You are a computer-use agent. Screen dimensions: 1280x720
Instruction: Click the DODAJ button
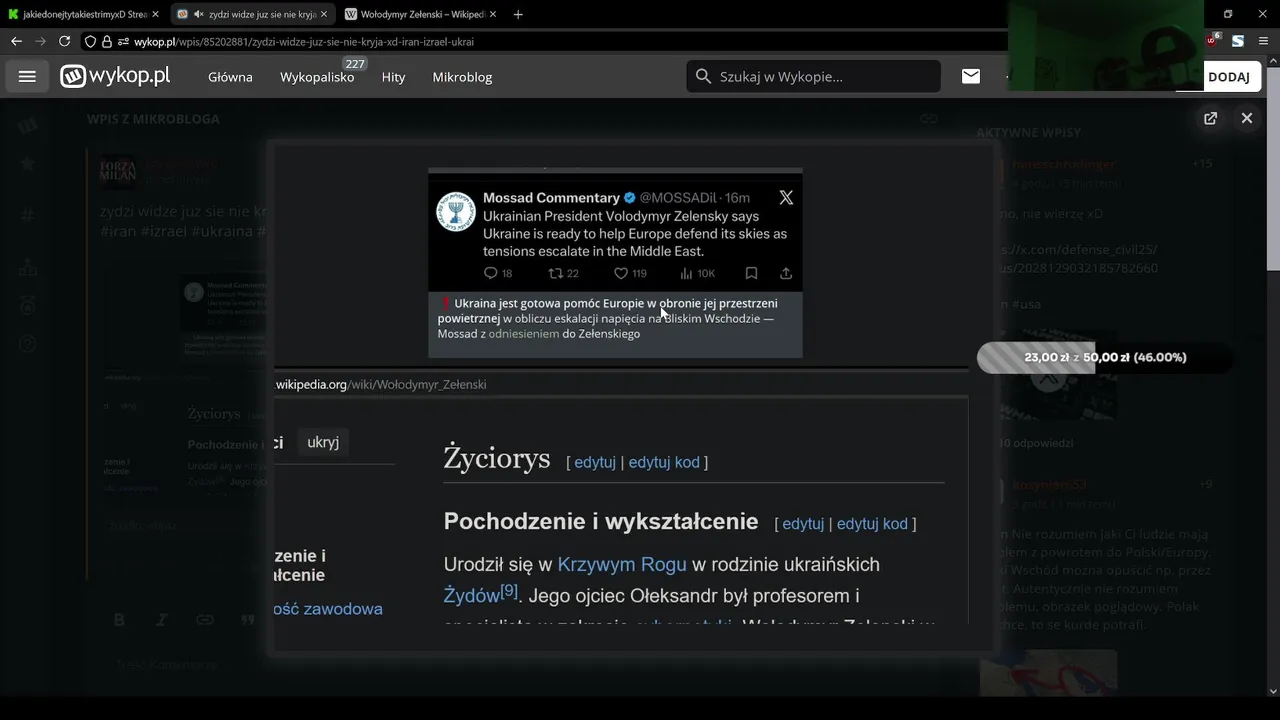pyautogui.click(x=1229, y=77)
